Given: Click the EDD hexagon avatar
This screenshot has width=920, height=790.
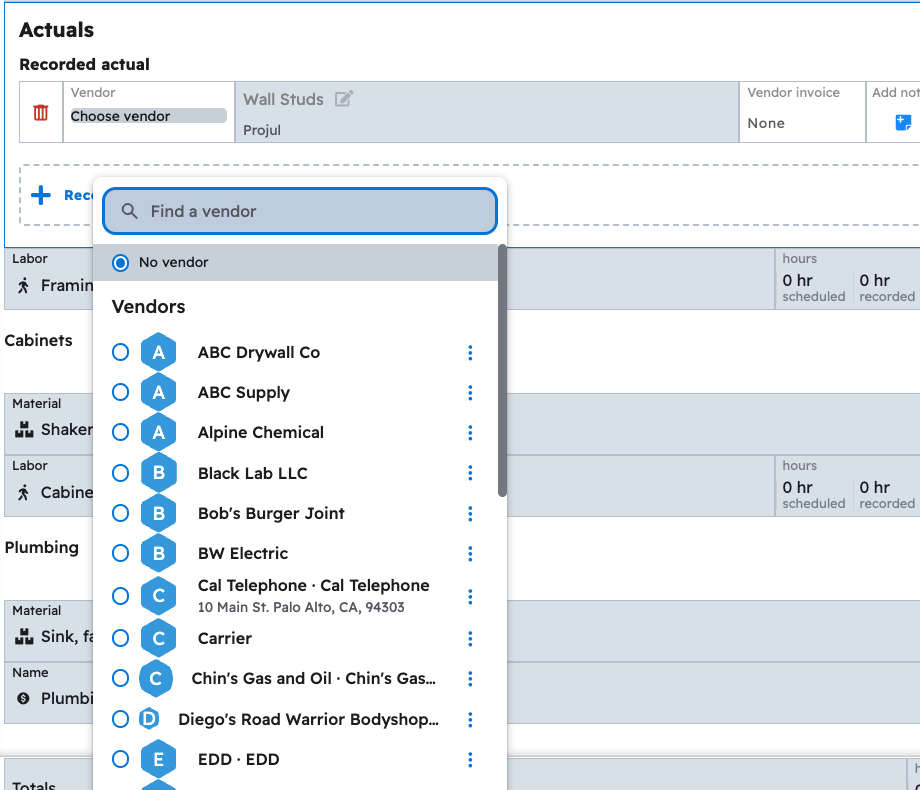Looking at the screenshot, I should [158, 759].
